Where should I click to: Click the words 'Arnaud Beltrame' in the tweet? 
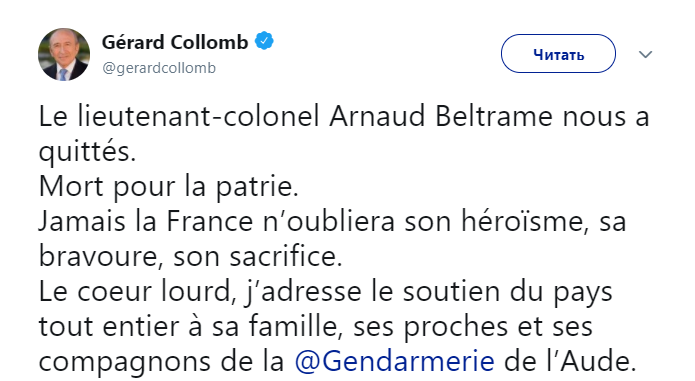[441, 116]
